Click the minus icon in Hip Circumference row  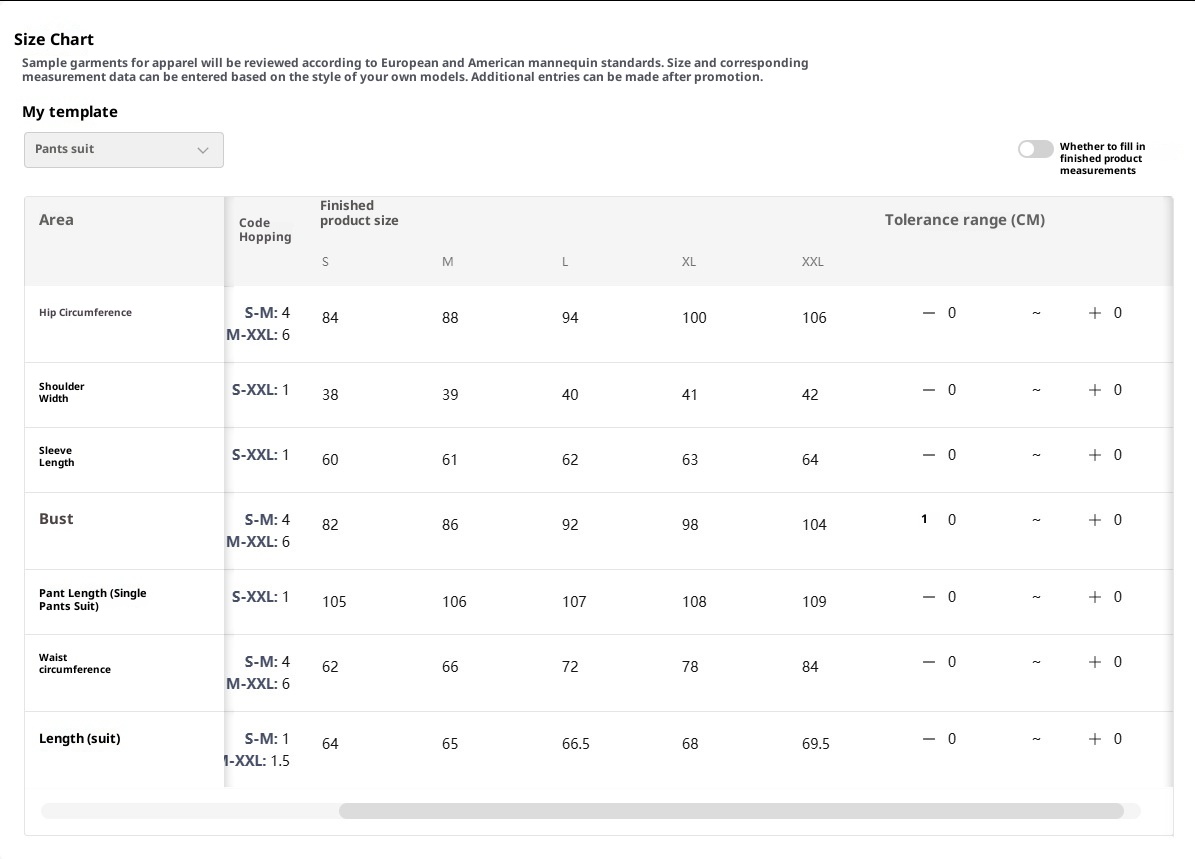tap(928, 313)
